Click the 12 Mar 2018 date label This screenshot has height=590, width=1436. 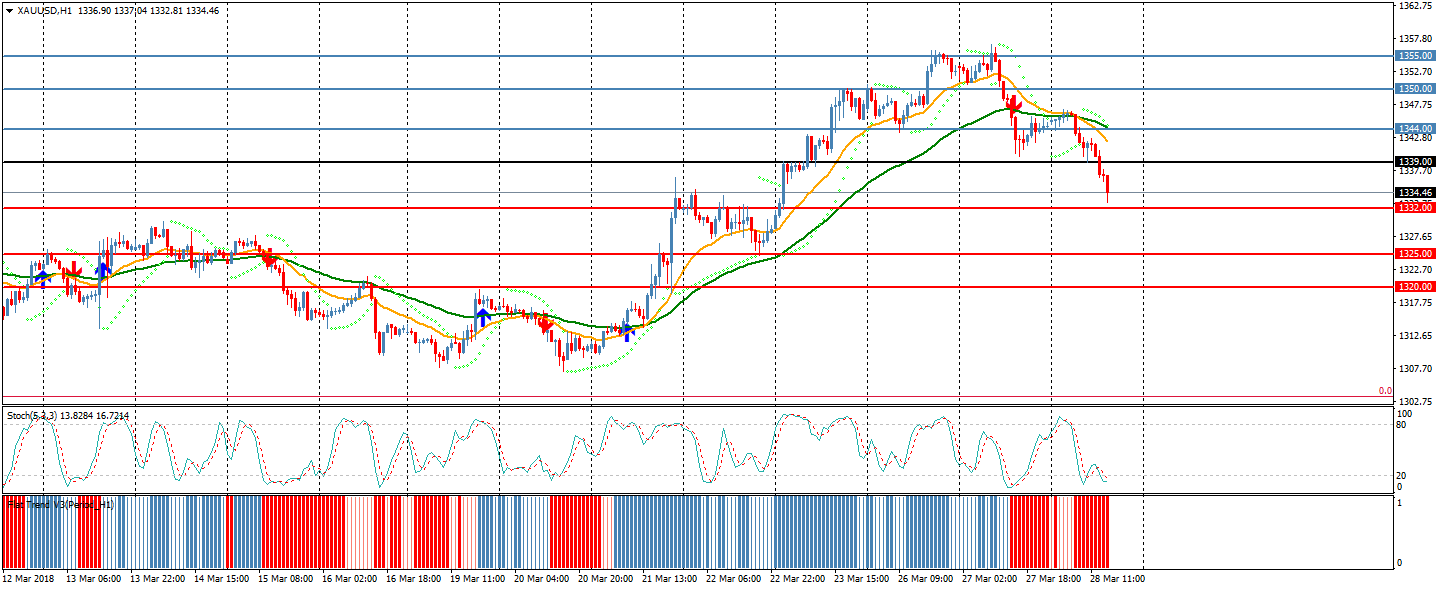click(27, 578)
